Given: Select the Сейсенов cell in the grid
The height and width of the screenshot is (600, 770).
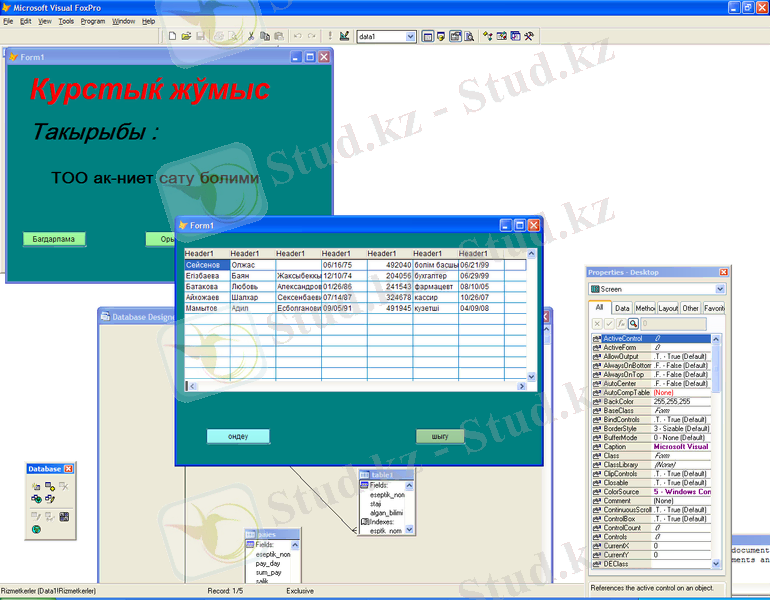Looking at the screenshot, I should [x=206, y=265].
